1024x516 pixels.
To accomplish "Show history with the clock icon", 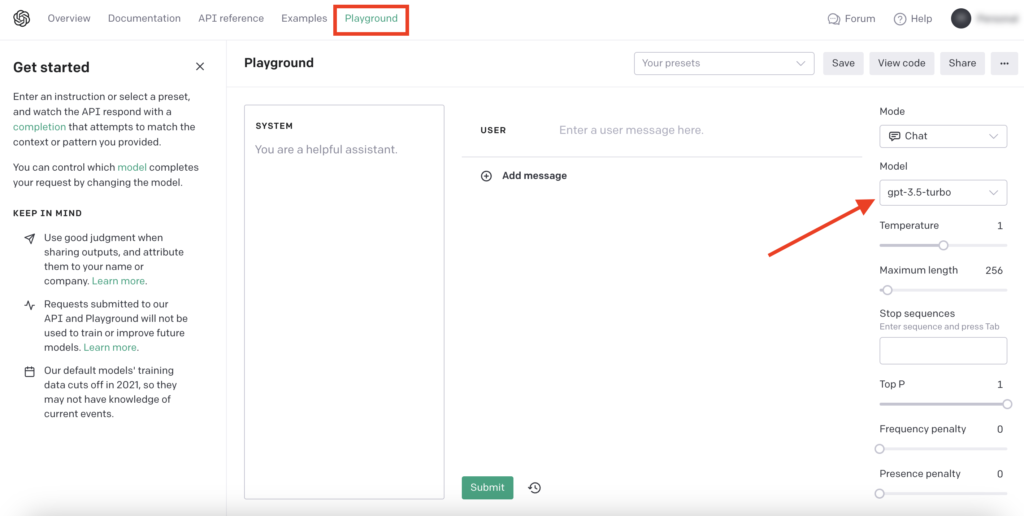I will click(535, 488).
